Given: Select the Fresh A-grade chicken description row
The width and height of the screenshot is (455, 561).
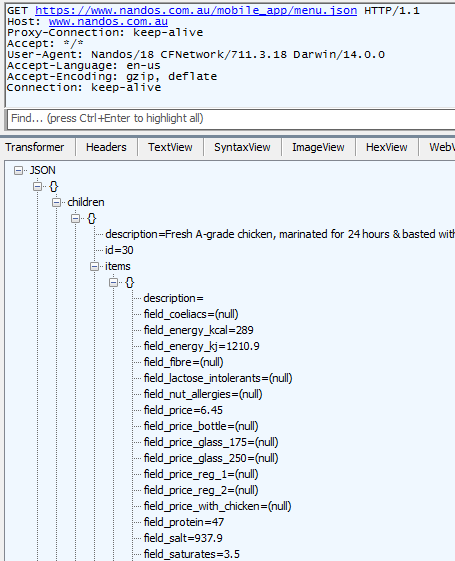Looking at the screenshot, I should (x=280, y=234).
